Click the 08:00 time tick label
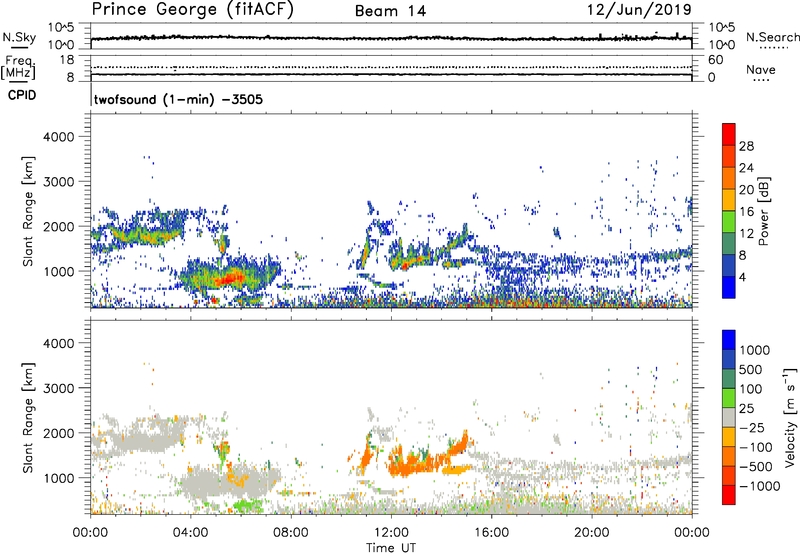 pyautogui.click(x=291, y=533)
